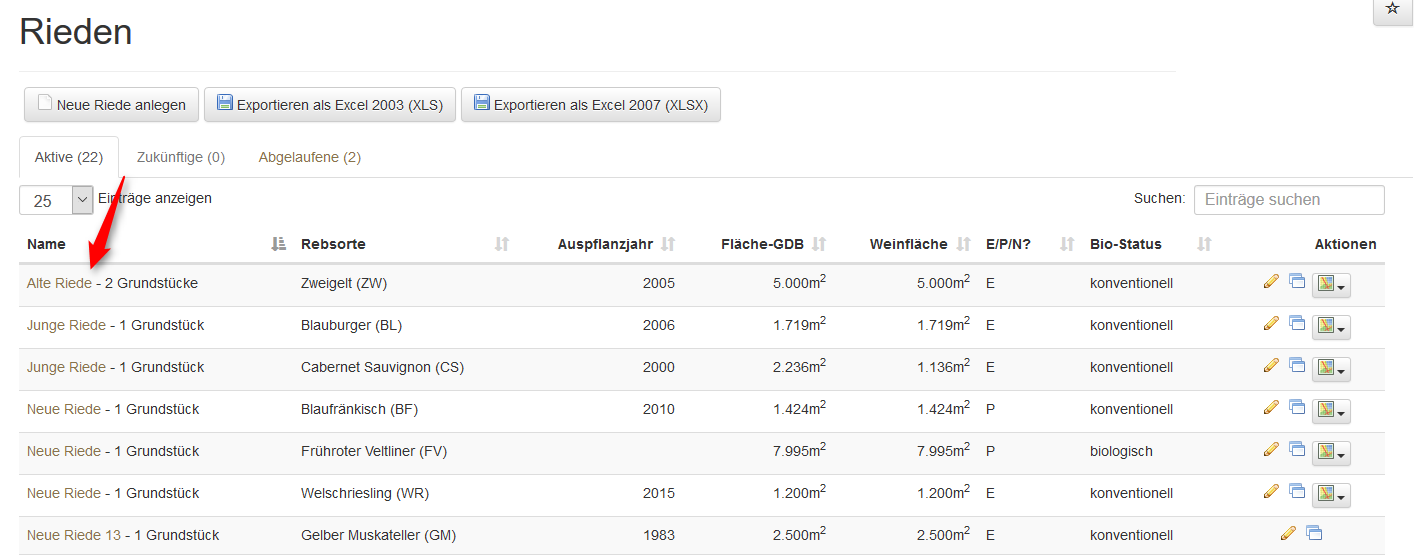Click Neue Riede anlegen button
1420x557 pixels.
click(x=111, y=105)
